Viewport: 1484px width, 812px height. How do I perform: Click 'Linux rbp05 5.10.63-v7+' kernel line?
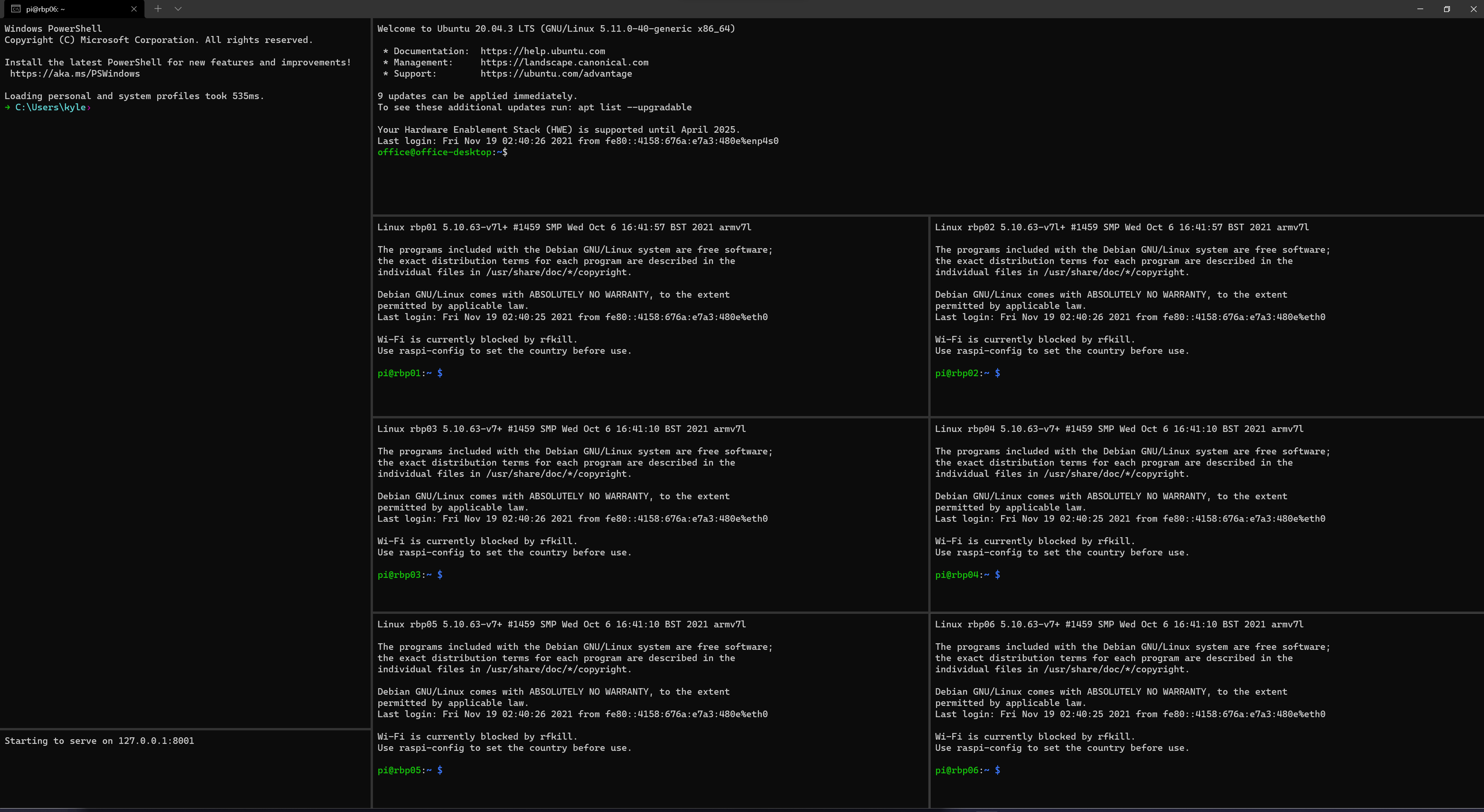(x=562, y=624)
